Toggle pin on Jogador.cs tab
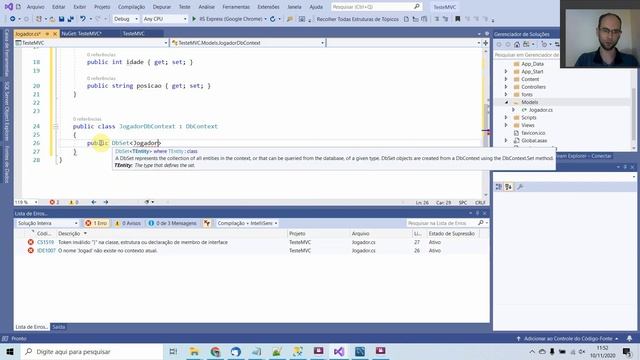This screenshot has width=640, height=360. pos(47,33)
